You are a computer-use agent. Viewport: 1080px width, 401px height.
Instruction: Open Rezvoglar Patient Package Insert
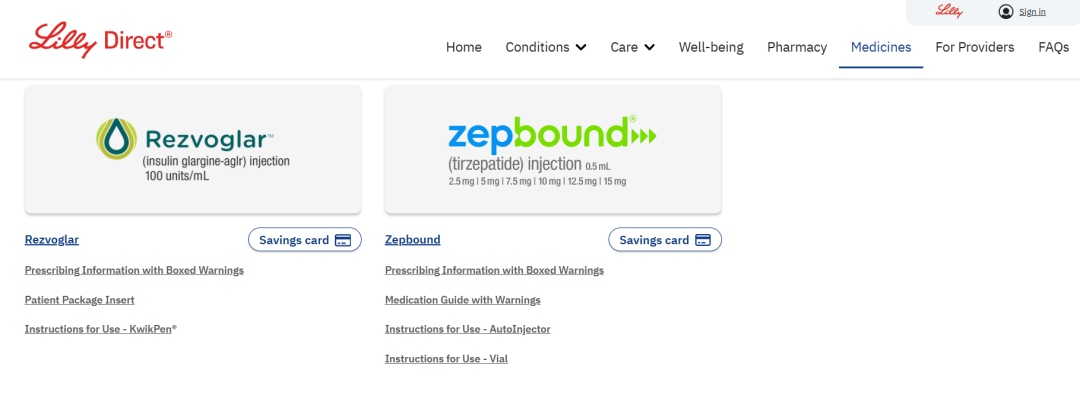80,300
